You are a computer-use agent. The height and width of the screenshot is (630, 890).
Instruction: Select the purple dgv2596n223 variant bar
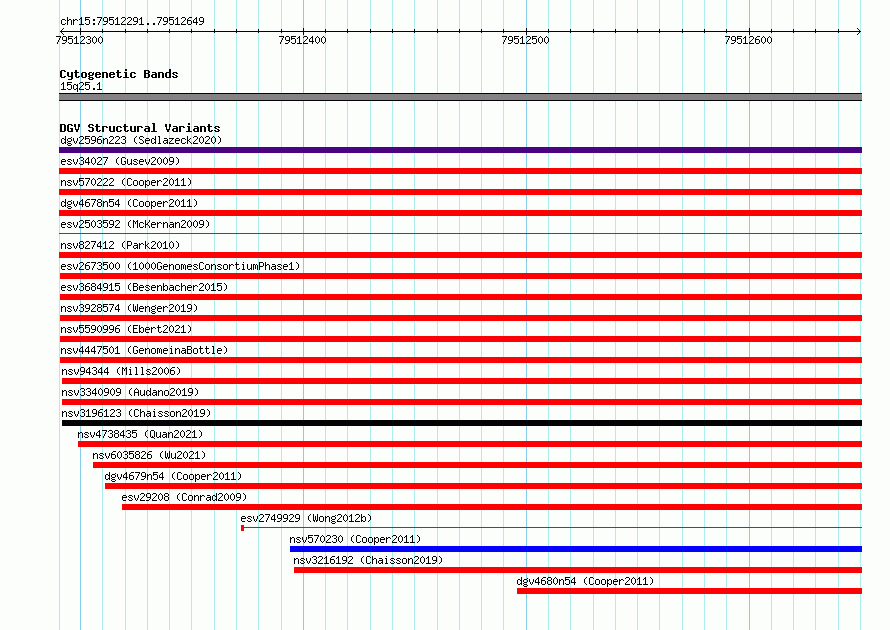point(460,150)
